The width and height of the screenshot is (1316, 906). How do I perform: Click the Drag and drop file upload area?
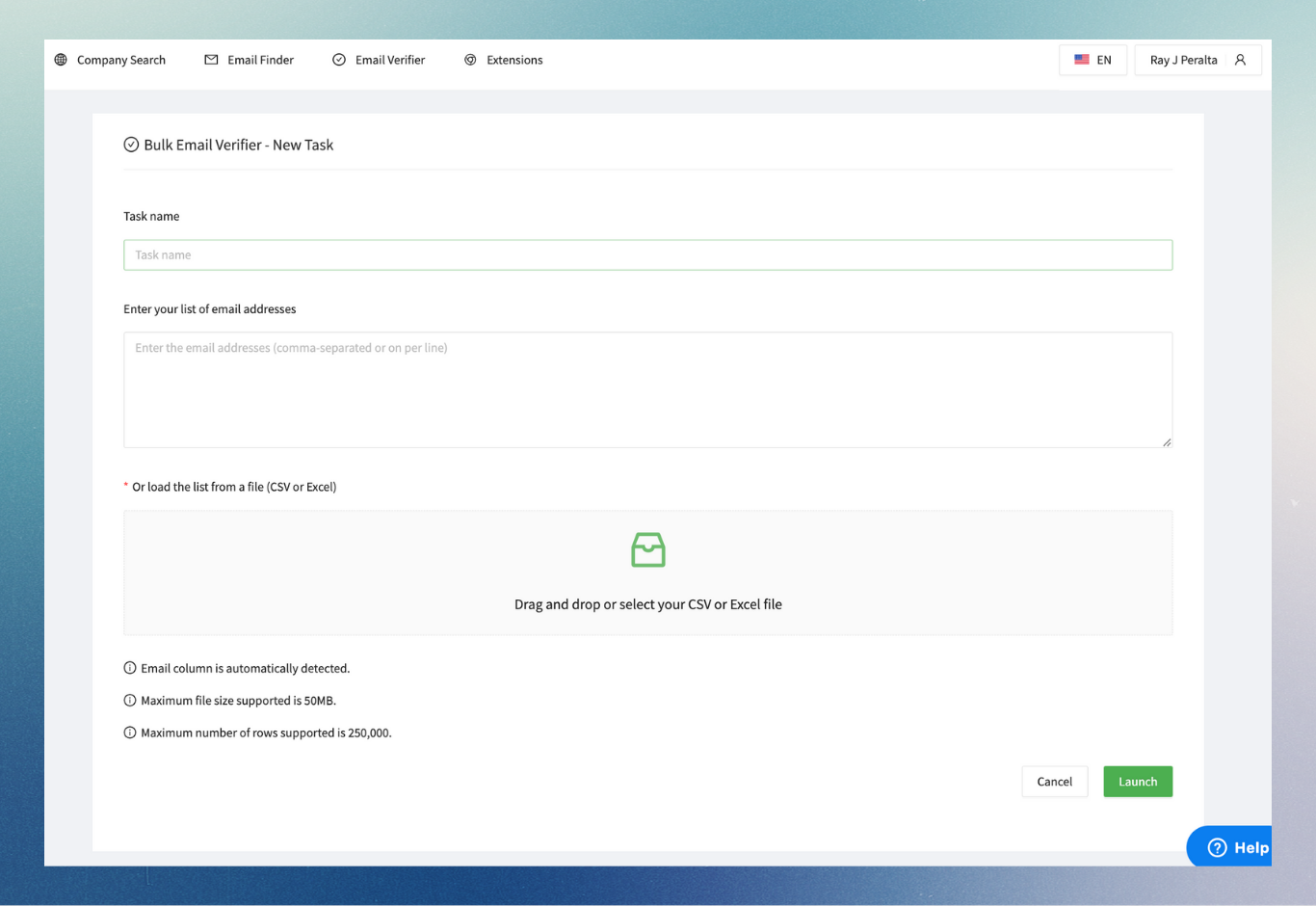click(647, 573)
